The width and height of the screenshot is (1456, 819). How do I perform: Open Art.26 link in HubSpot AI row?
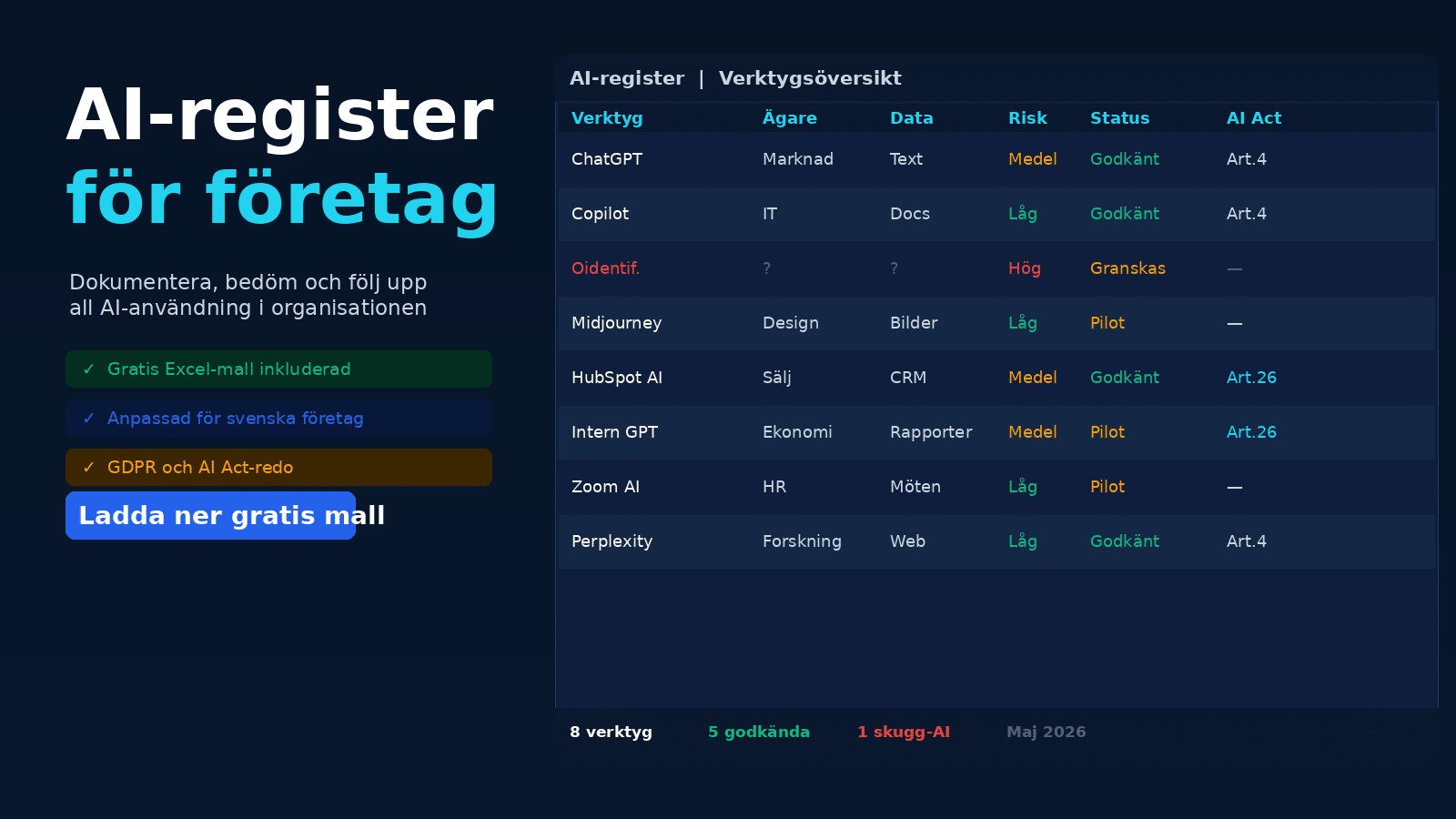[x=1251, y=378]
